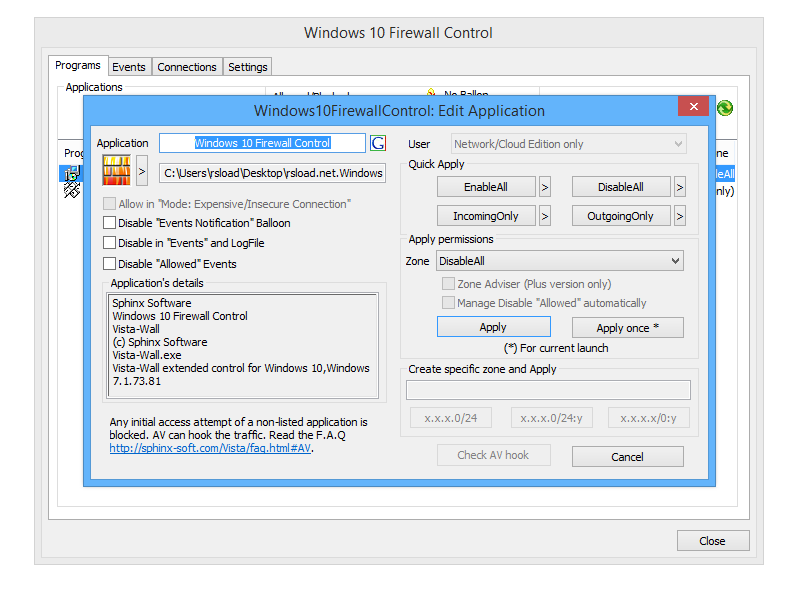Viewport: 796px width, 604px height.
Task: Click the Create specific zone input field
Action: click(548, 390)
